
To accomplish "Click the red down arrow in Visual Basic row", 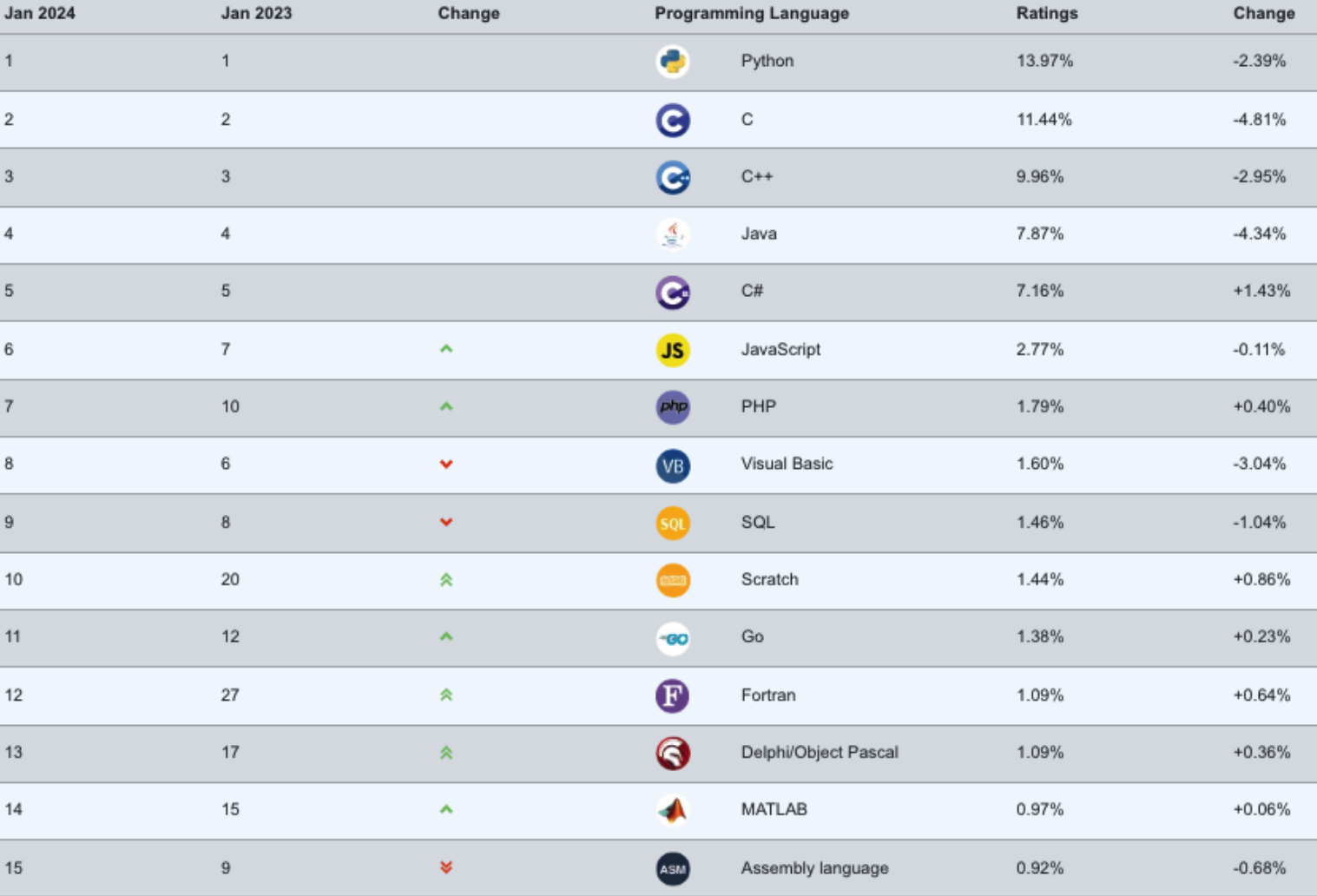I will (446, 464).
